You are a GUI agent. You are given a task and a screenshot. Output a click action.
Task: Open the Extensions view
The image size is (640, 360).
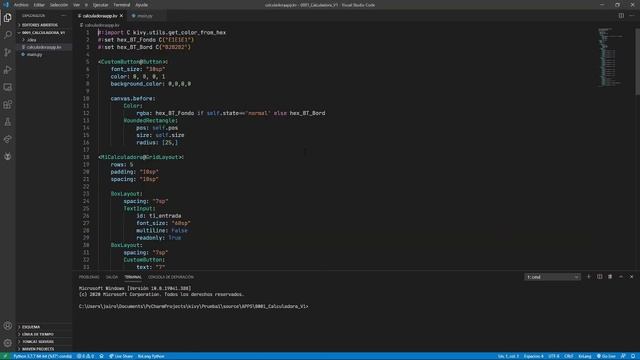tap(7, 104)
